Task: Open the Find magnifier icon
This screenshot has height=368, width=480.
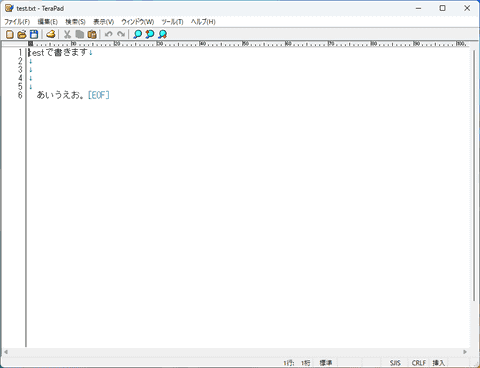Action: (x=137, y=34)
